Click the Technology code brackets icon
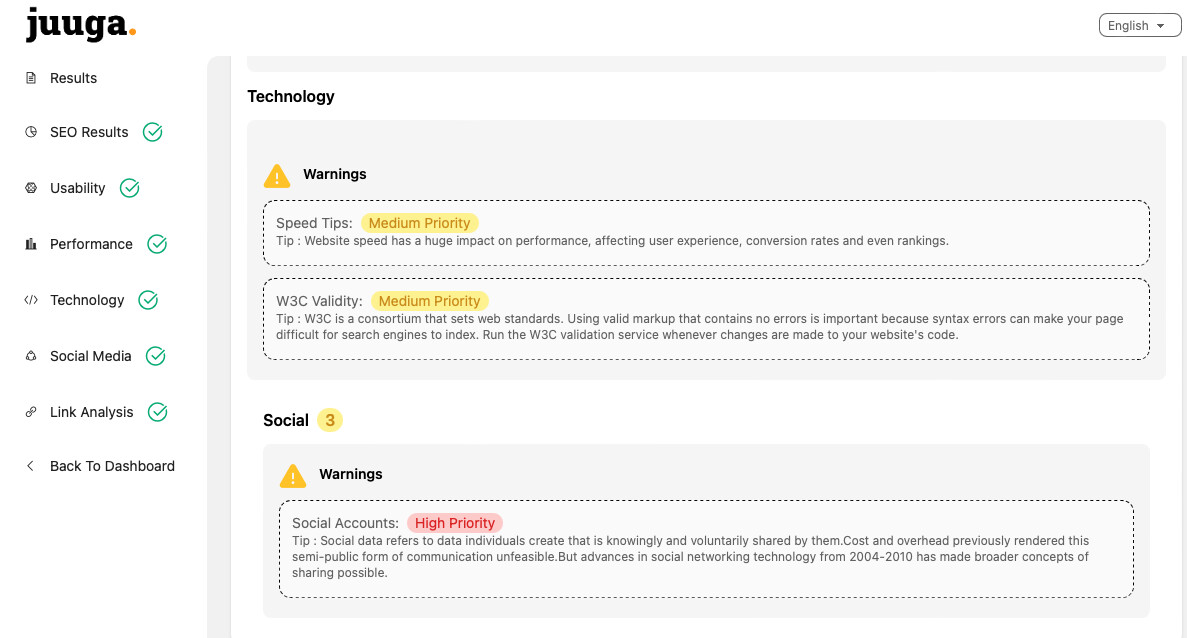This screenshot has width=1187, height=638. [x=31, y=300]
